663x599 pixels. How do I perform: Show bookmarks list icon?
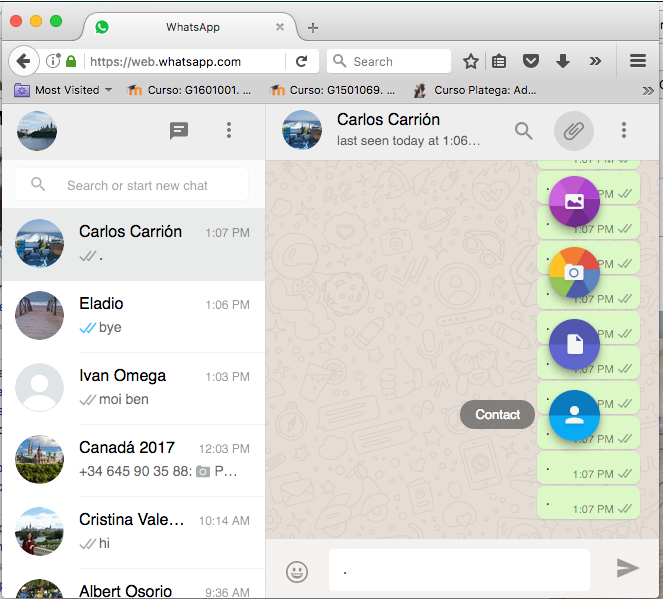point(499,61)
